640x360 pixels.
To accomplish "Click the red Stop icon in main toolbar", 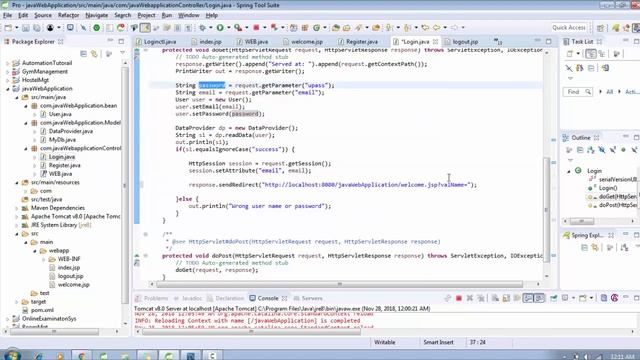I will 256,28.
